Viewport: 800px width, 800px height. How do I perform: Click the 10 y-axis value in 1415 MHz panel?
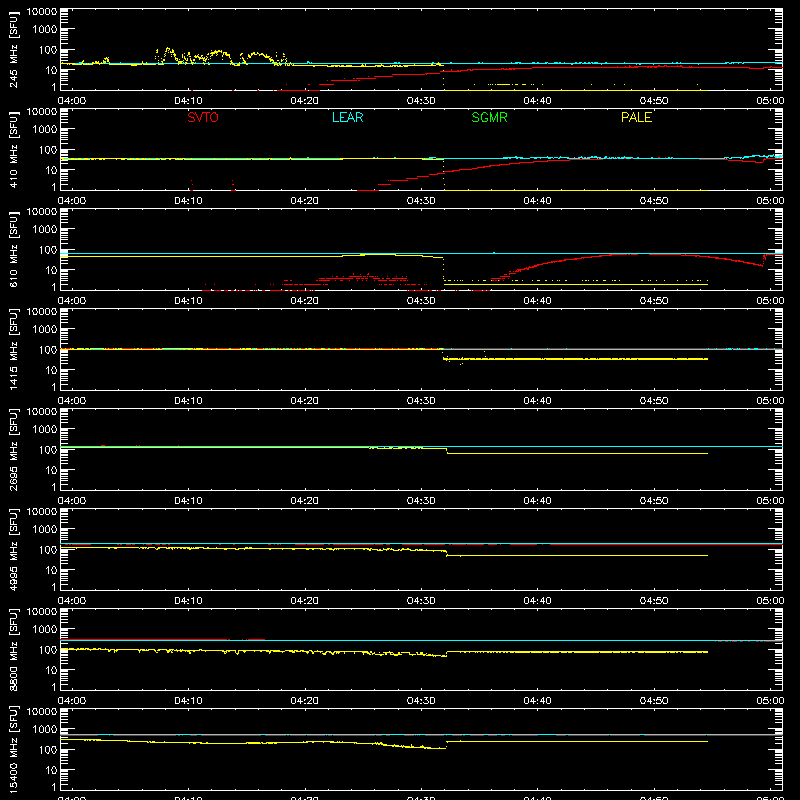coord(51,370)
